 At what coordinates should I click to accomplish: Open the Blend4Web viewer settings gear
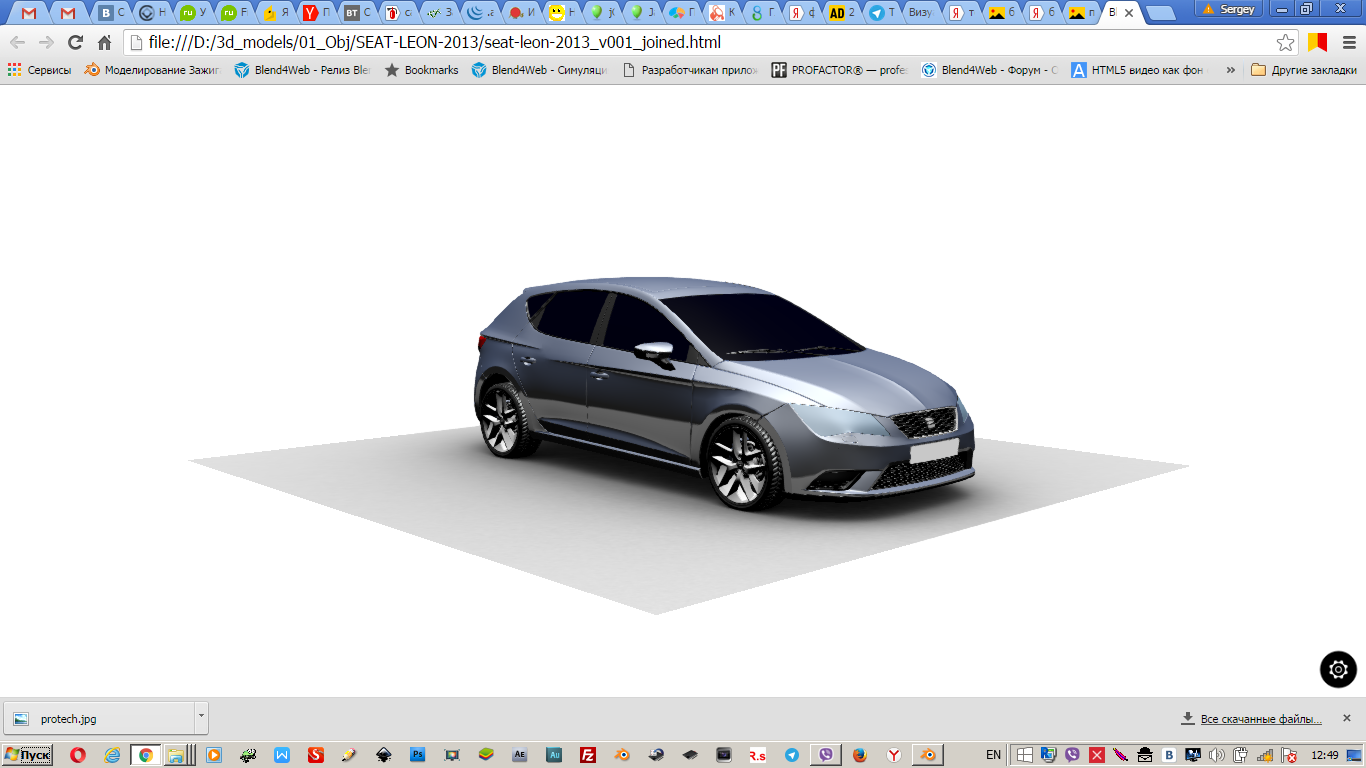1337,670
